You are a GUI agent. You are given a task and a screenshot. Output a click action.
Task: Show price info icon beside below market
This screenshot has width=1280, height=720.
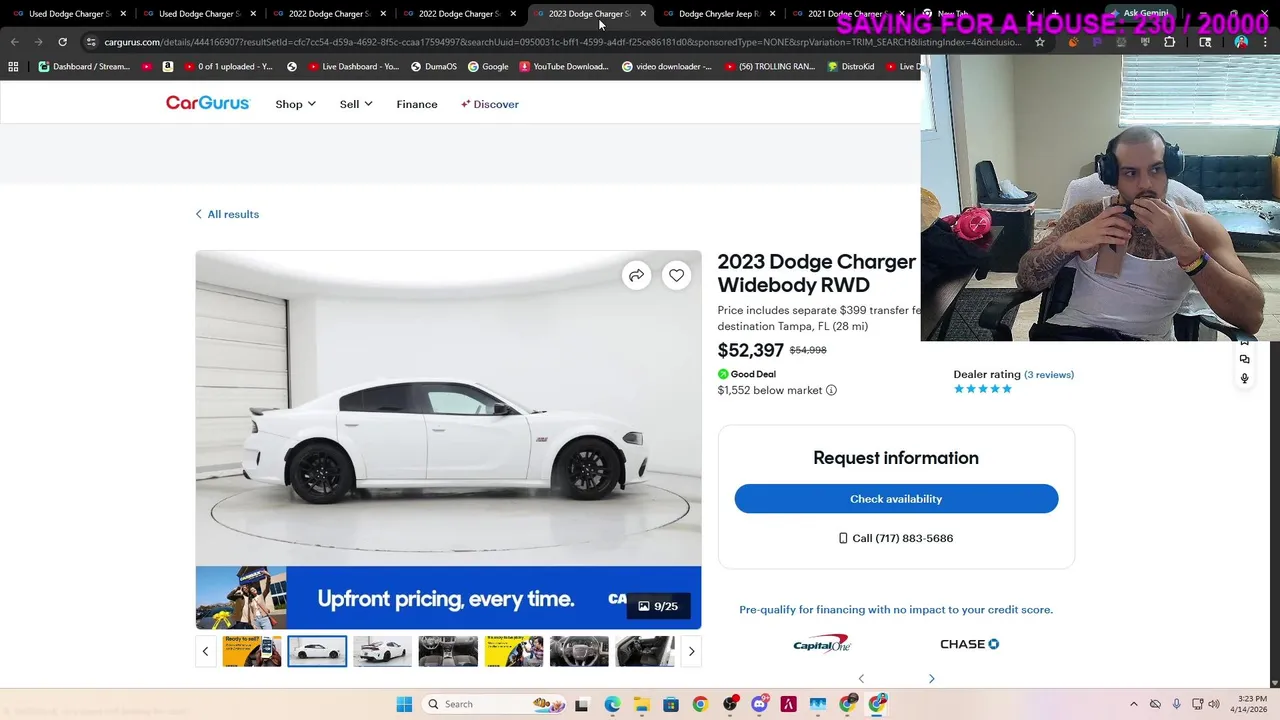tap(831, 390)
